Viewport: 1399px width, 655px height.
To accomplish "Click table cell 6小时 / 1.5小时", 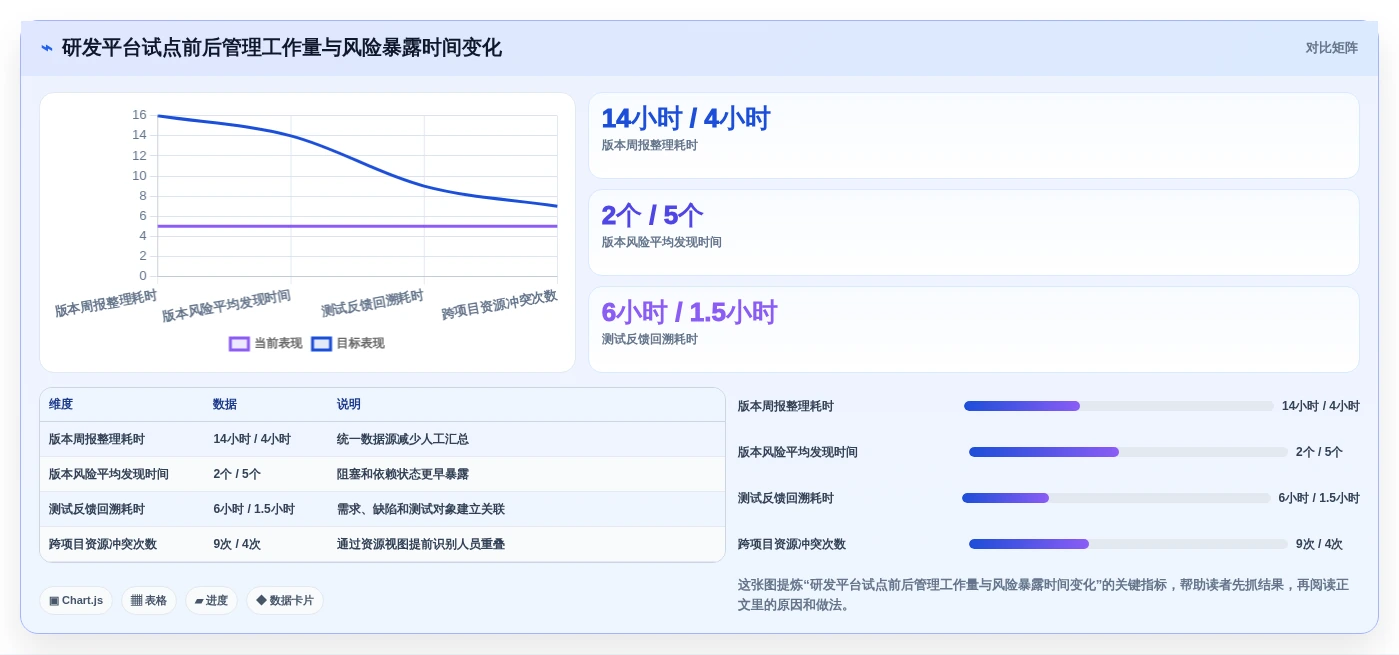I will click(254, 509).
